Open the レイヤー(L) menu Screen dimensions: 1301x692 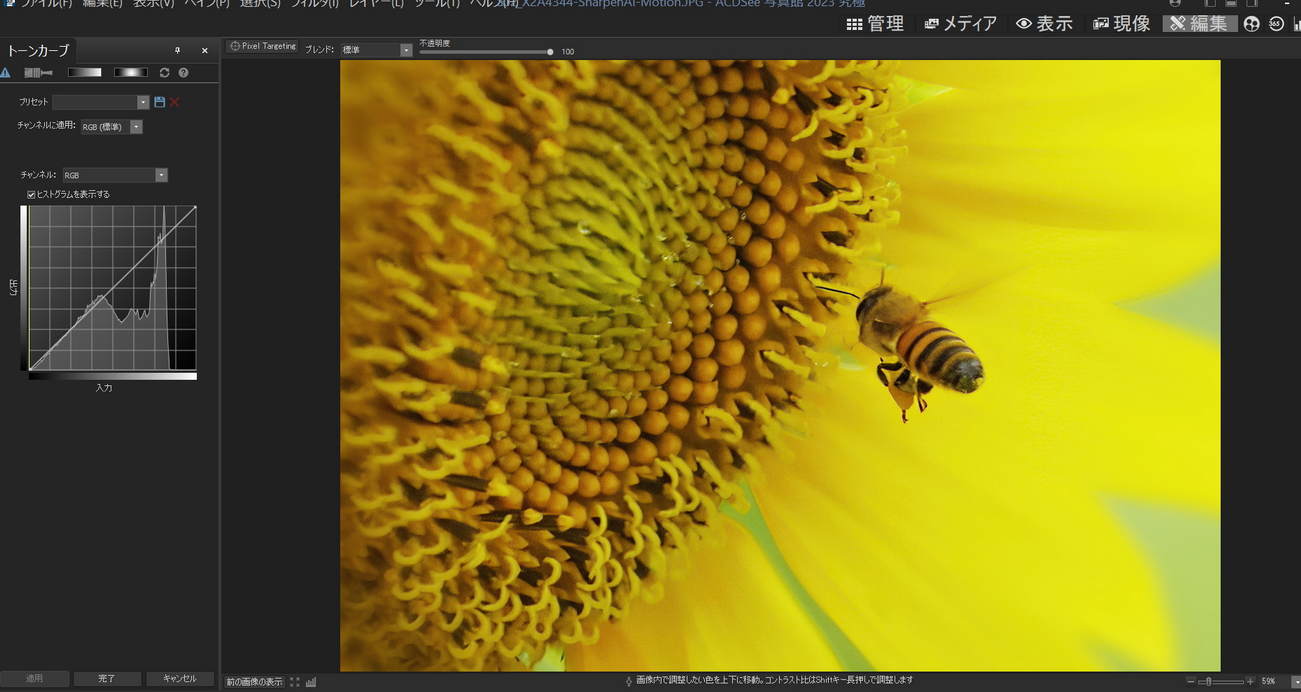[x=377, y=4]
